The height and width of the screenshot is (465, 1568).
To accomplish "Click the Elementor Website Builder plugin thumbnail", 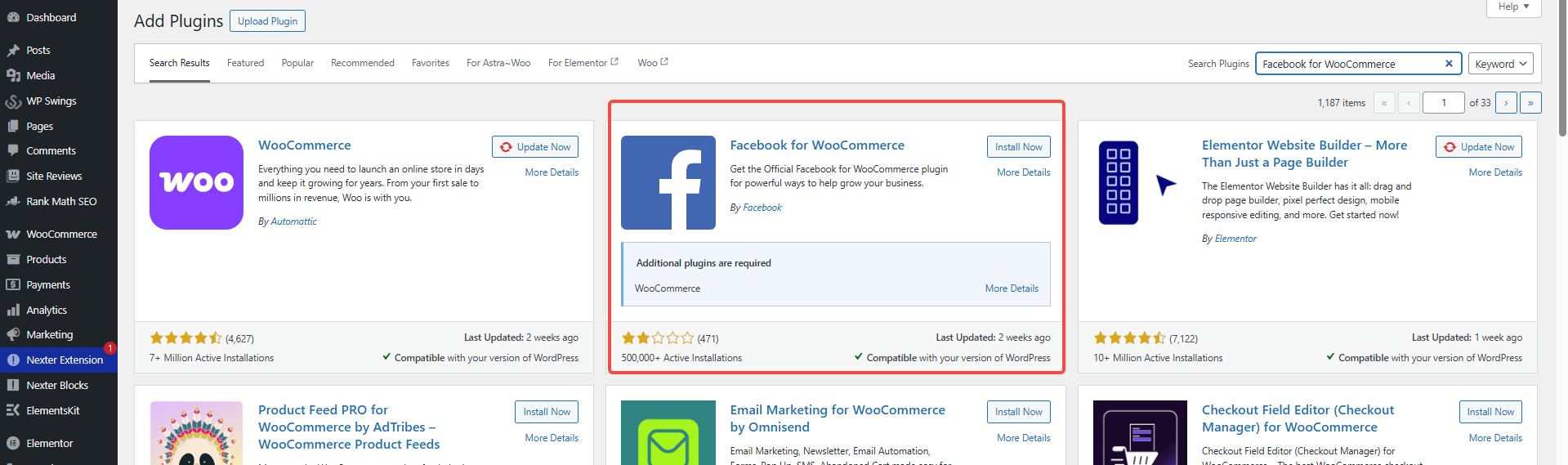I will click(1140, 182).
